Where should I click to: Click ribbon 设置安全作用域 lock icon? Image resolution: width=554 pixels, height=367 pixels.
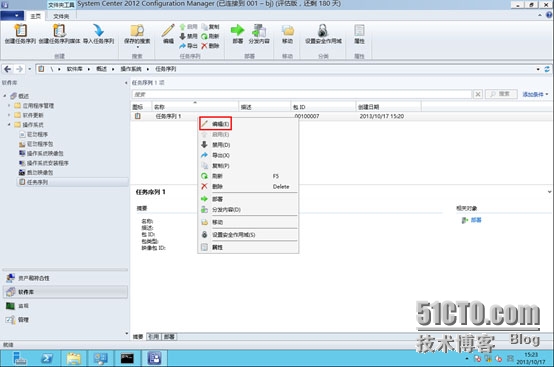point(323,30)
